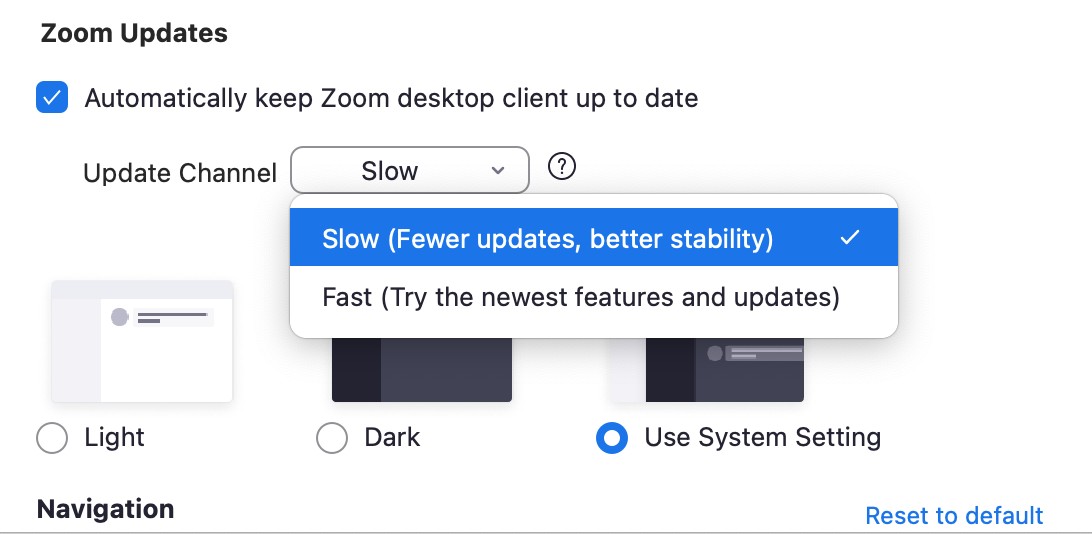
Task: Click the Update Channel label
Action: (x=180, y=173)
